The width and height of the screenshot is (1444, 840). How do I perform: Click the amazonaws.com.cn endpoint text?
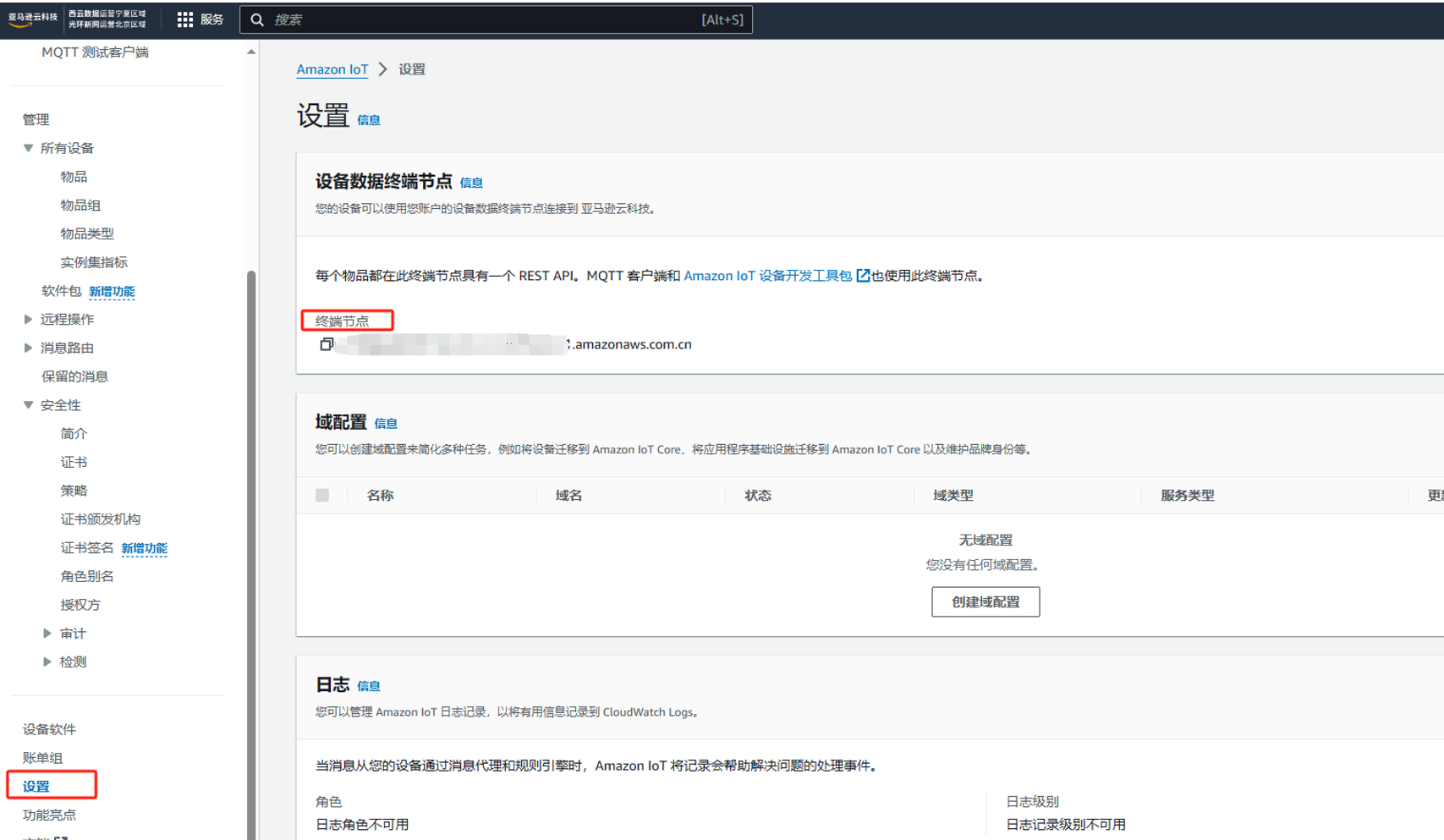coord(631,344)
